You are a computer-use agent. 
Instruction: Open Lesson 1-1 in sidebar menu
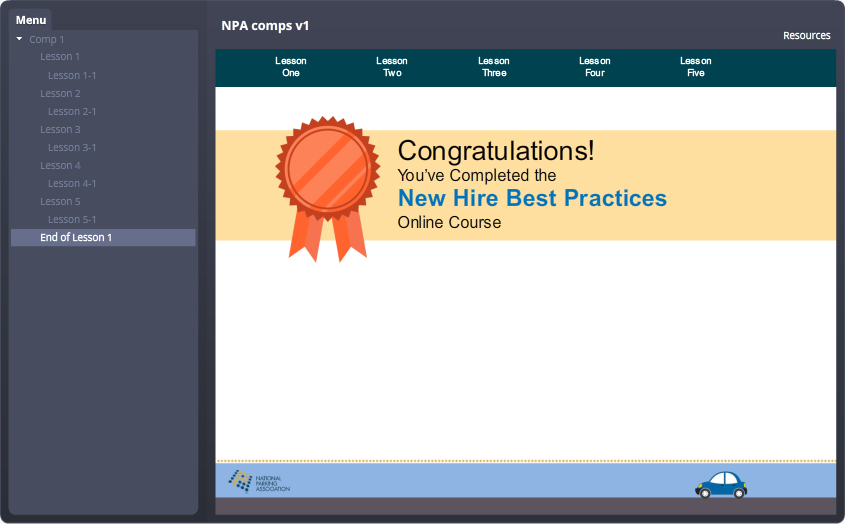point(72,75)
